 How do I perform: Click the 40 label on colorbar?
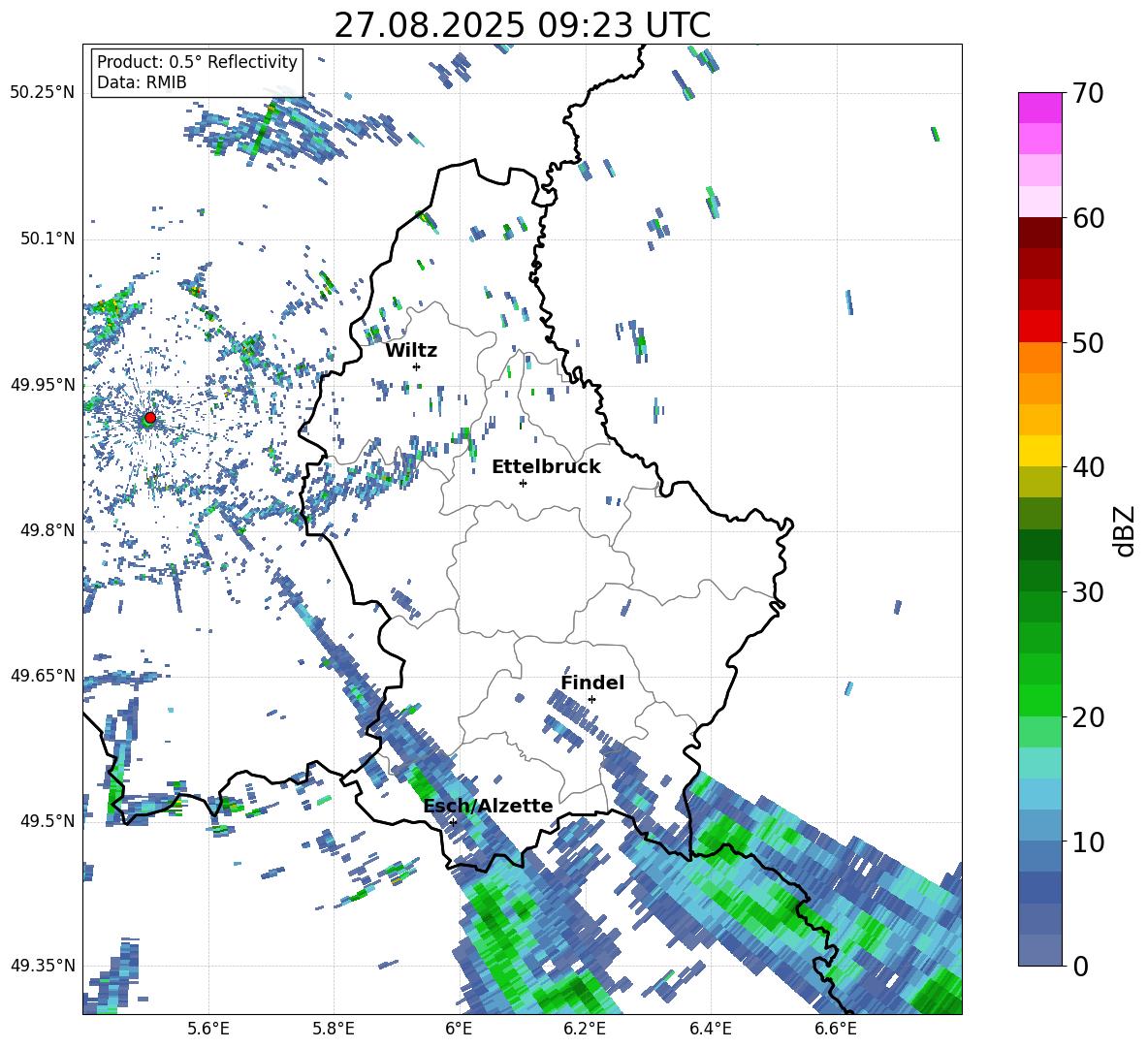pyautogui.click(x=1088, y=467)
